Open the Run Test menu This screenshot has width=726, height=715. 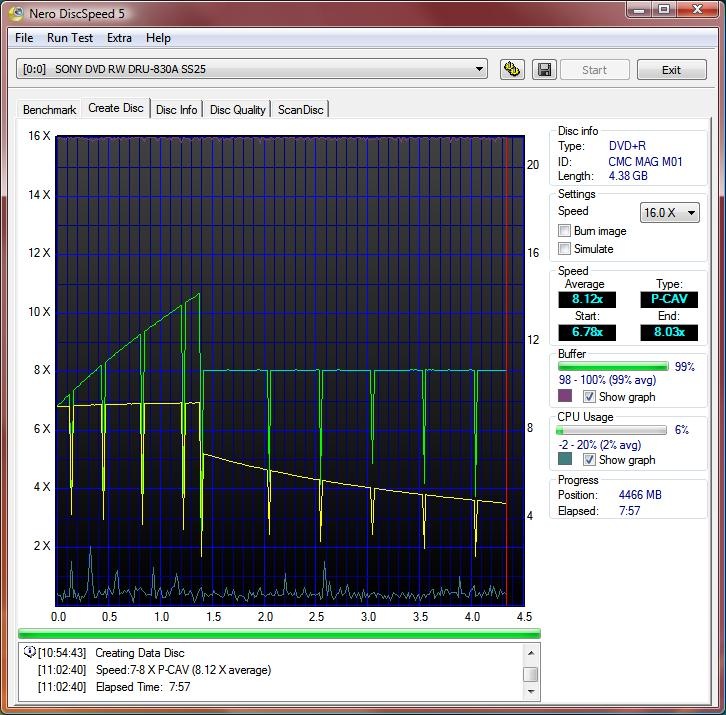tap(70, 38)
